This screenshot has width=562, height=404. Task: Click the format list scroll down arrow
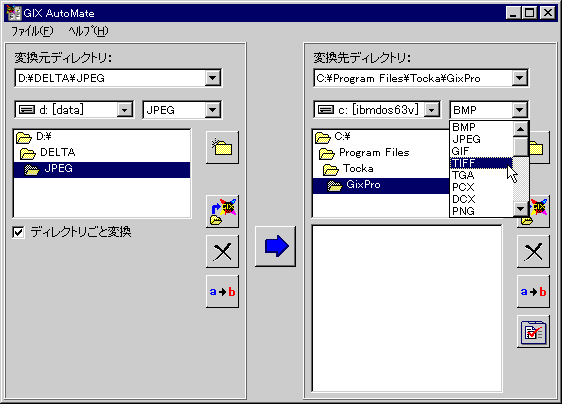tap(520, 209)
